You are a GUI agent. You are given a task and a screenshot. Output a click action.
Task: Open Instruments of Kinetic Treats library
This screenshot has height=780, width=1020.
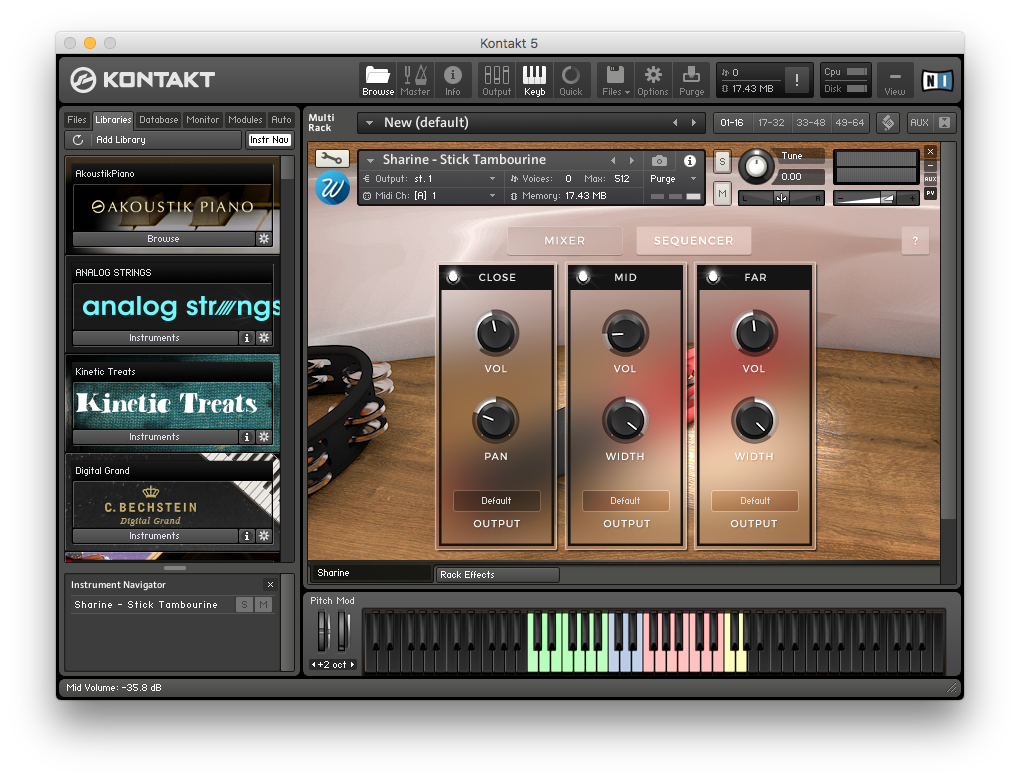[x=154, y=437]
